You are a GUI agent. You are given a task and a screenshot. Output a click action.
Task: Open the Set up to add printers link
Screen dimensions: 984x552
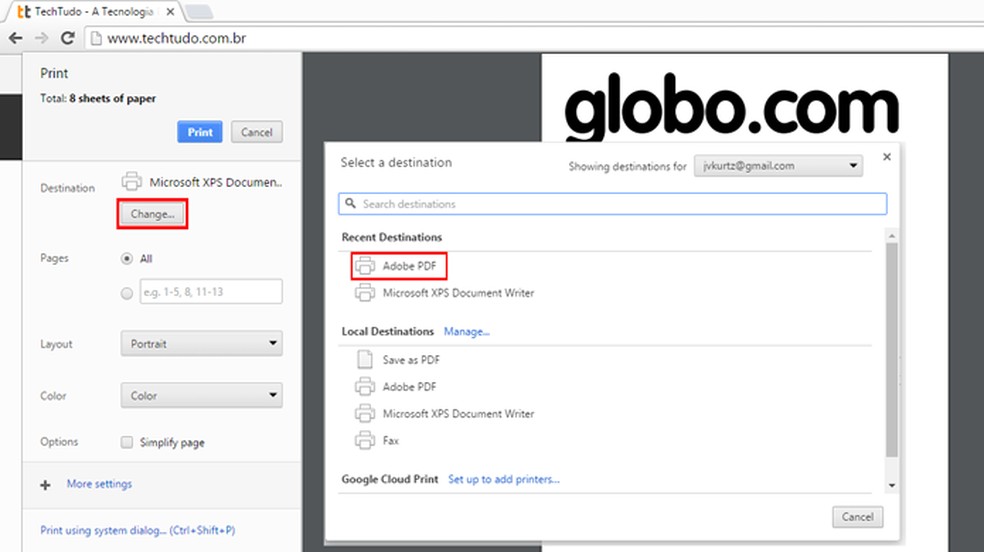(x=503, y=479)
